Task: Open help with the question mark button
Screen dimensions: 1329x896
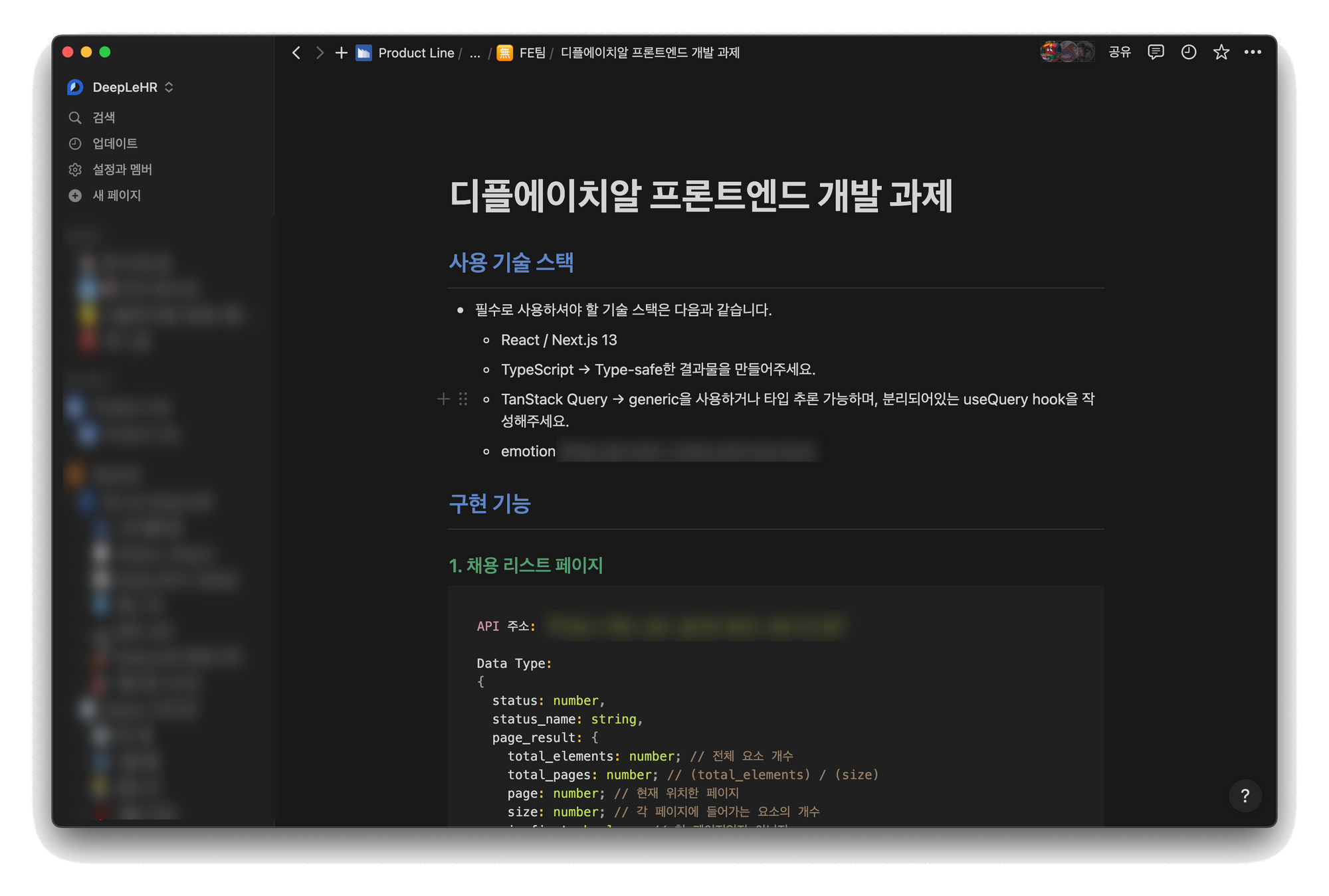Action: [1245, 795]
